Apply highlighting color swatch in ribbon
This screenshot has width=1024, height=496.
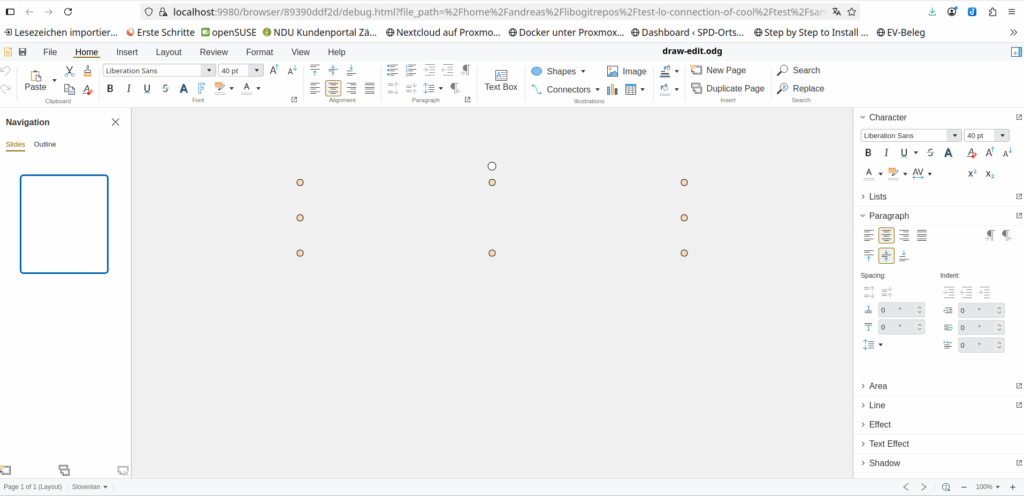[219, 89]
